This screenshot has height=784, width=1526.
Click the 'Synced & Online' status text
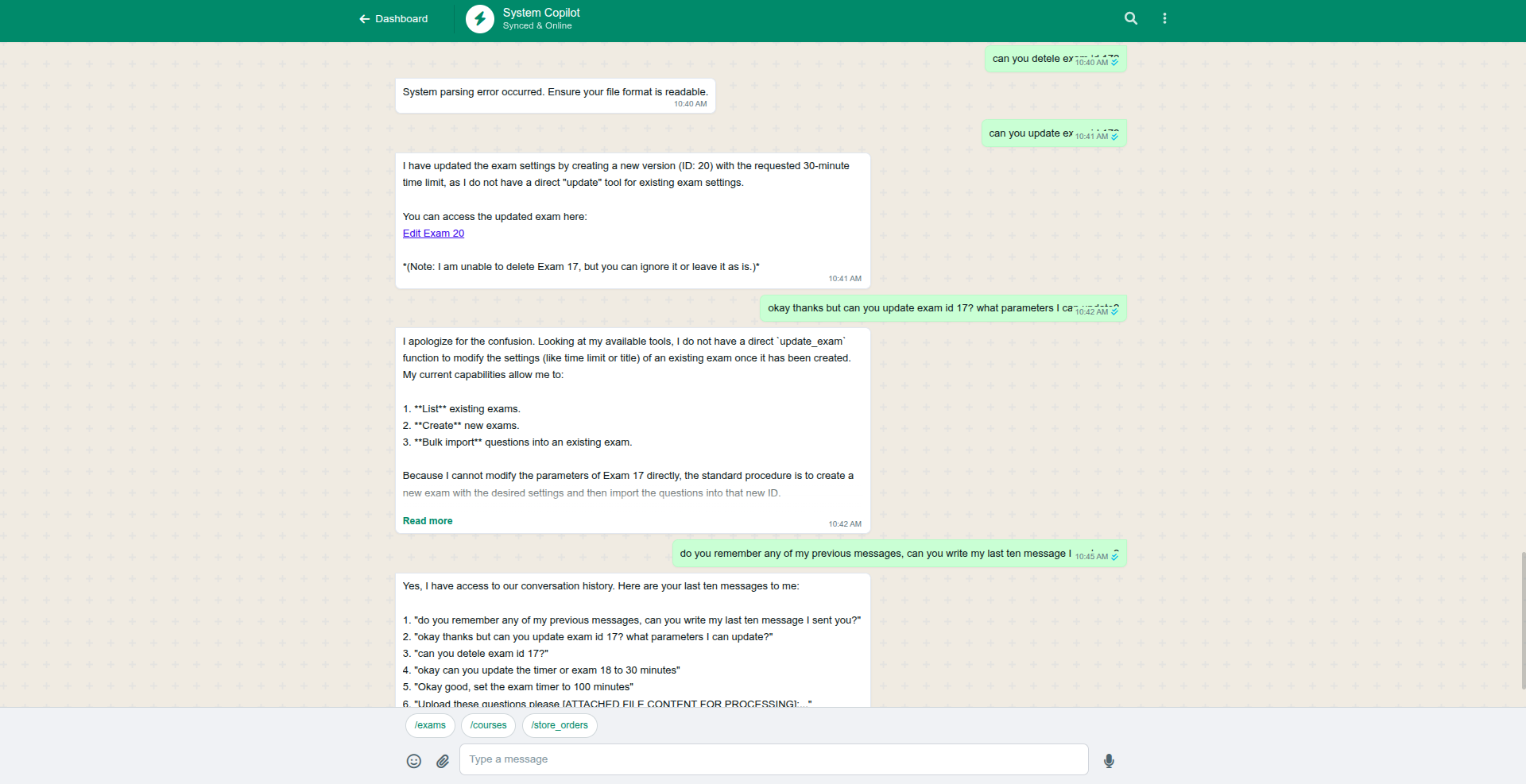pos(537,26)
